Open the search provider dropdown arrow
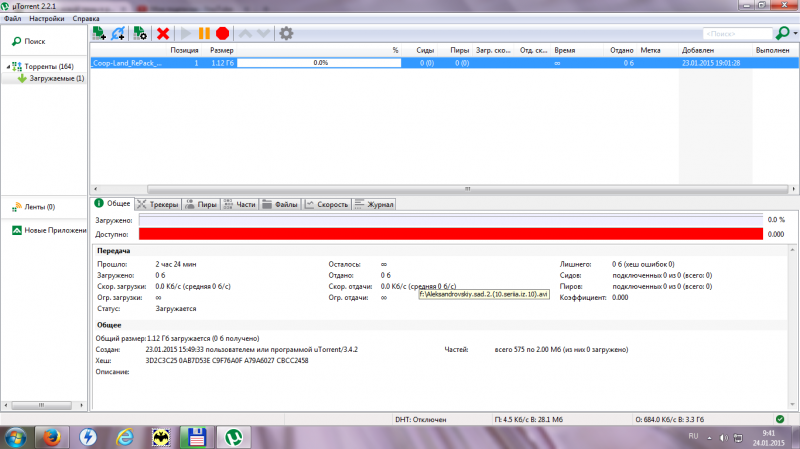 tap(795, 33)
